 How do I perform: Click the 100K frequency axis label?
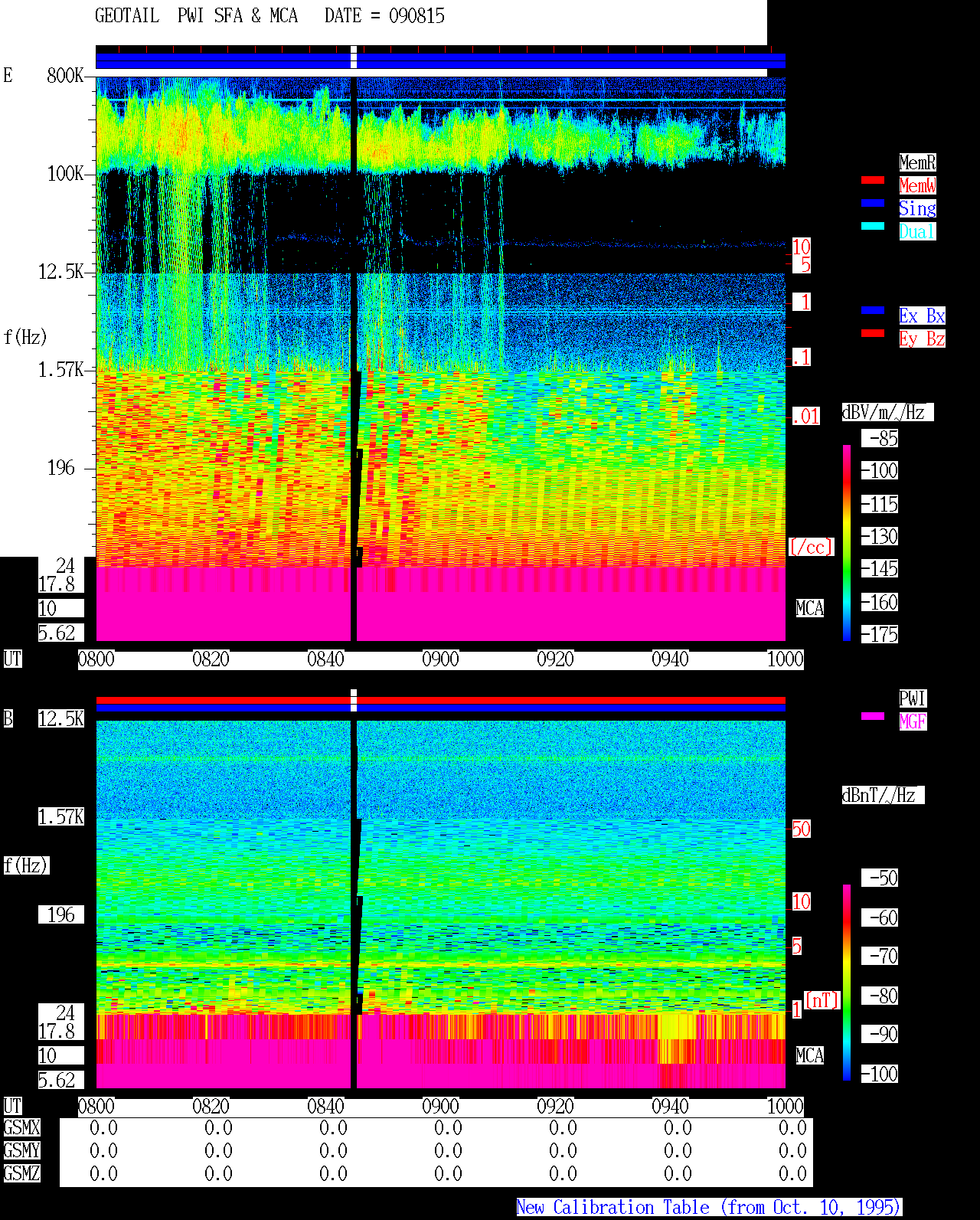[x=65, y=173]
